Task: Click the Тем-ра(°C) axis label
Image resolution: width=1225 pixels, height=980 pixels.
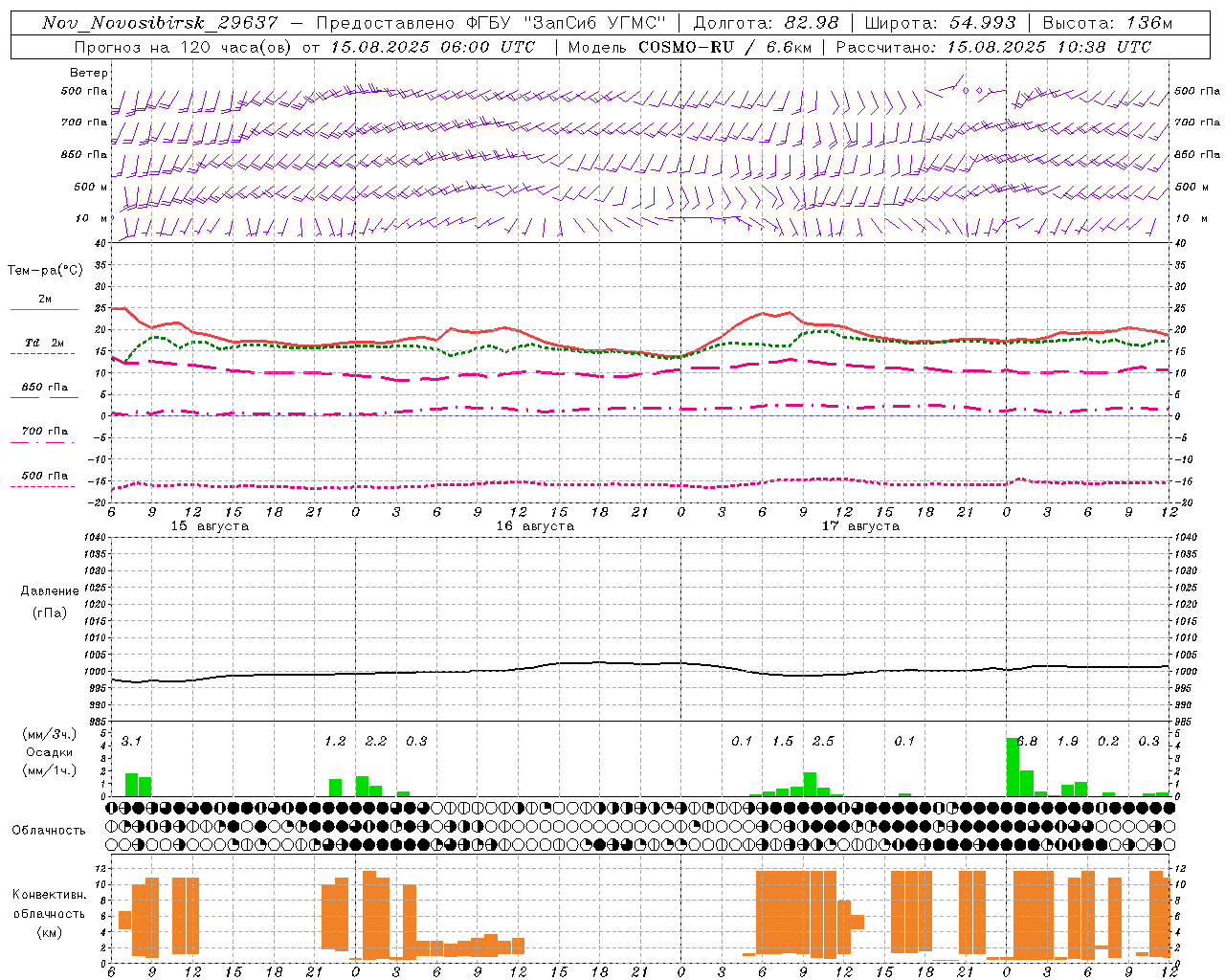Action: coord(45,271)
